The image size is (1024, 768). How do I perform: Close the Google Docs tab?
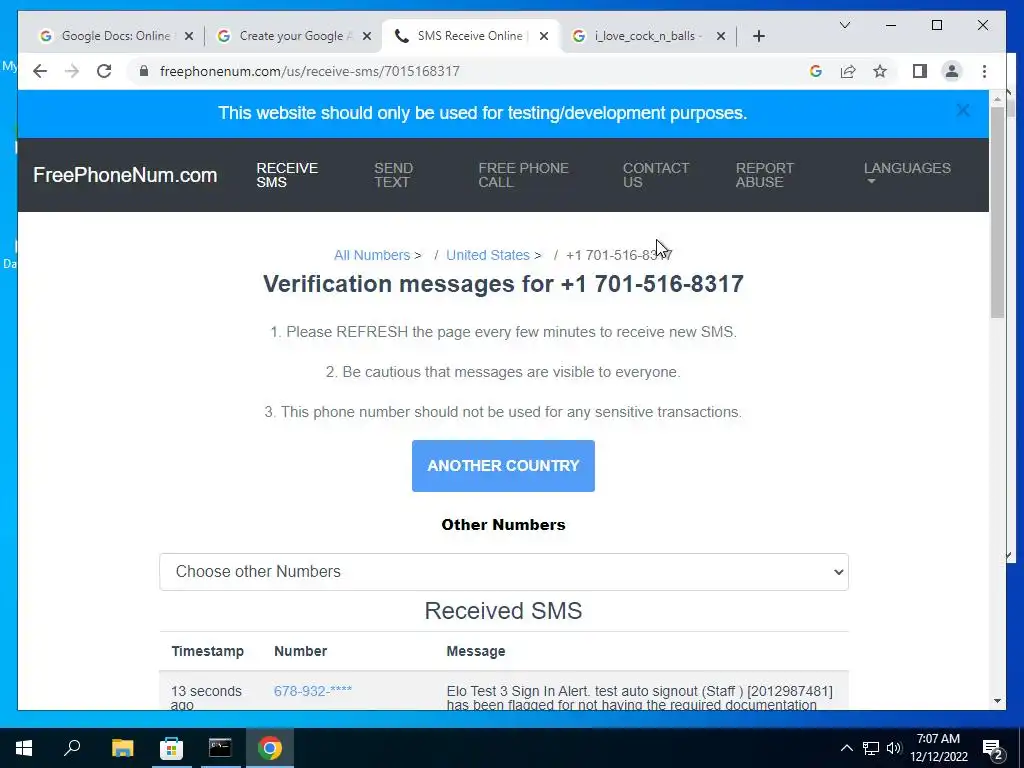tap(189, 36)
